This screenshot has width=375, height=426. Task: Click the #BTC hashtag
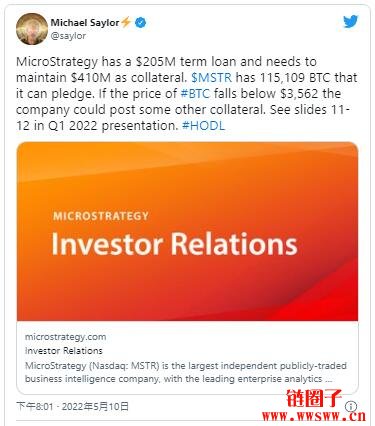point(195,93)
